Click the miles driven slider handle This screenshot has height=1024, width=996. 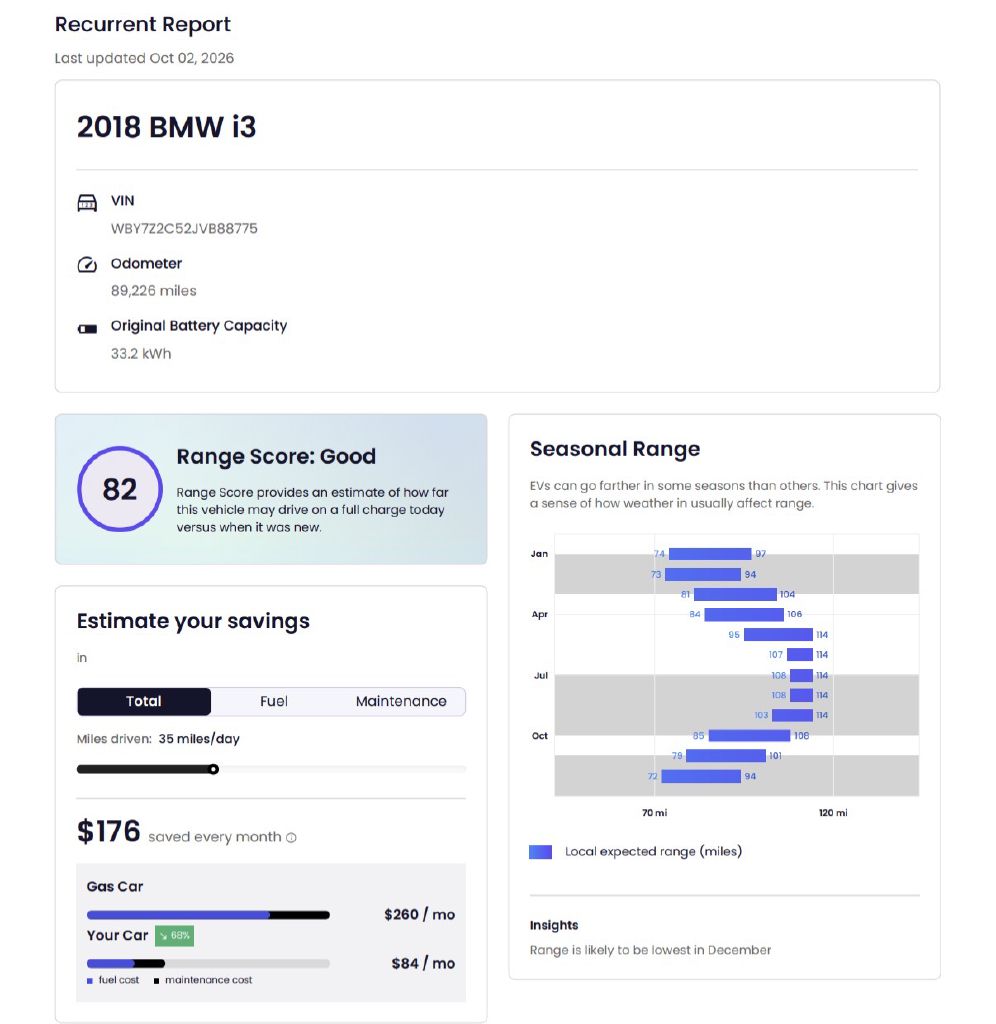[214, 769]
